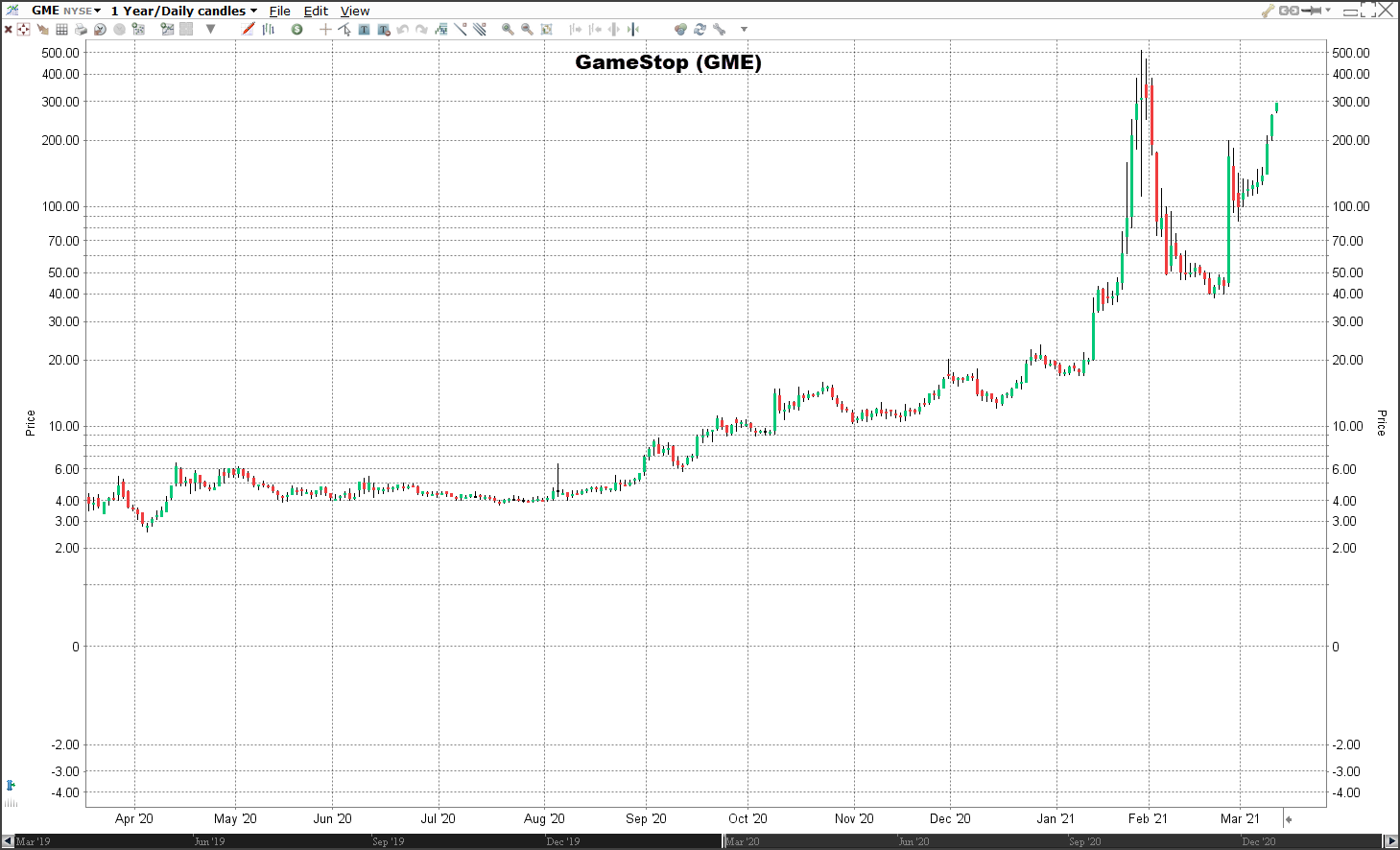Click the pushpin icon

(x=1312, y=11)
